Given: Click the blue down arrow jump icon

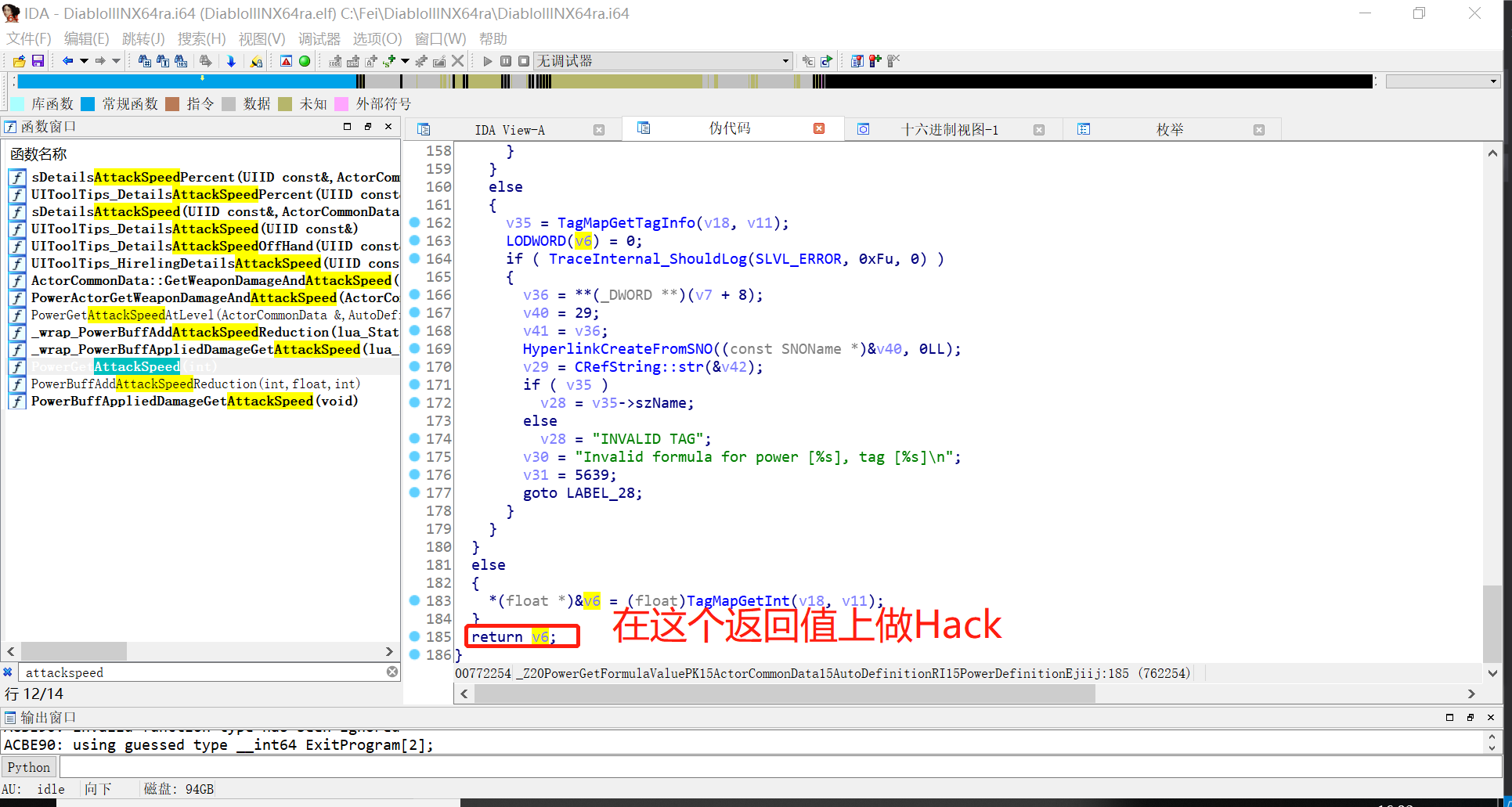Looking at the screenshot, I should [x=231, y=61].
